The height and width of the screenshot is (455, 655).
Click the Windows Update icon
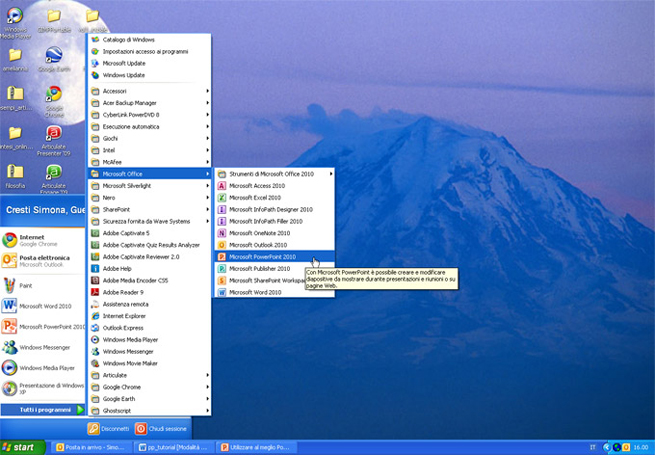(x=95, y=75)
